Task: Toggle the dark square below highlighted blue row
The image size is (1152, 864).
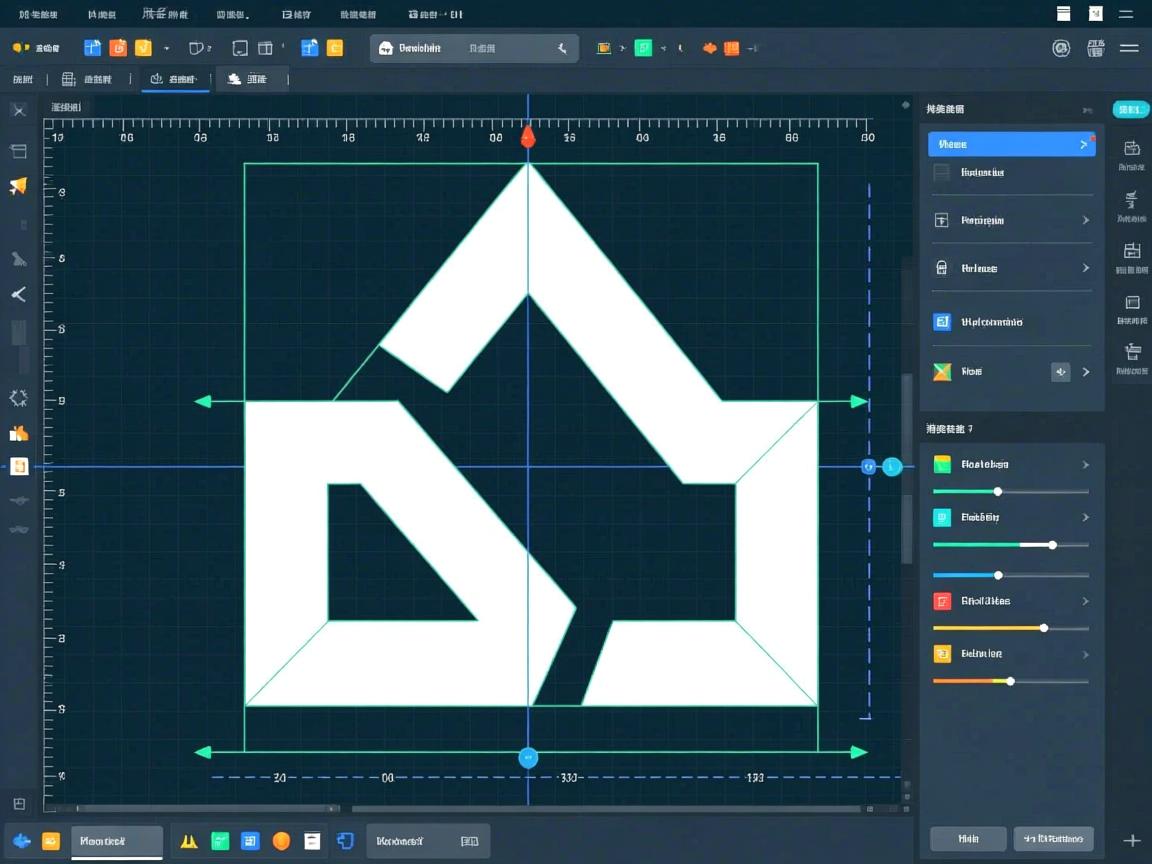Action: tap(941, 173)
